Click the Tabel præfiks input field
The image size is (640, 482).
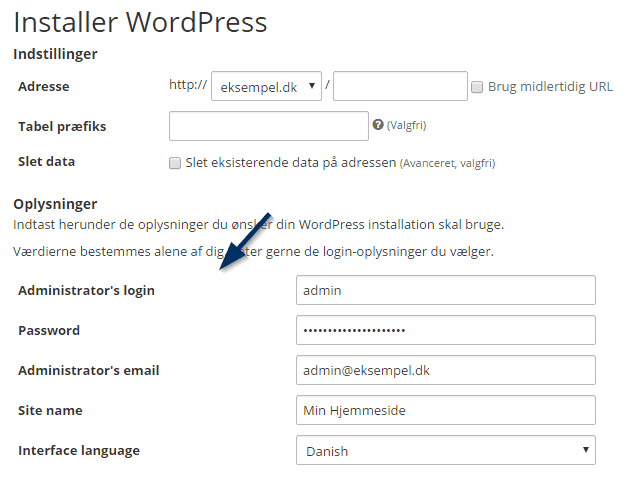[269, 126]
